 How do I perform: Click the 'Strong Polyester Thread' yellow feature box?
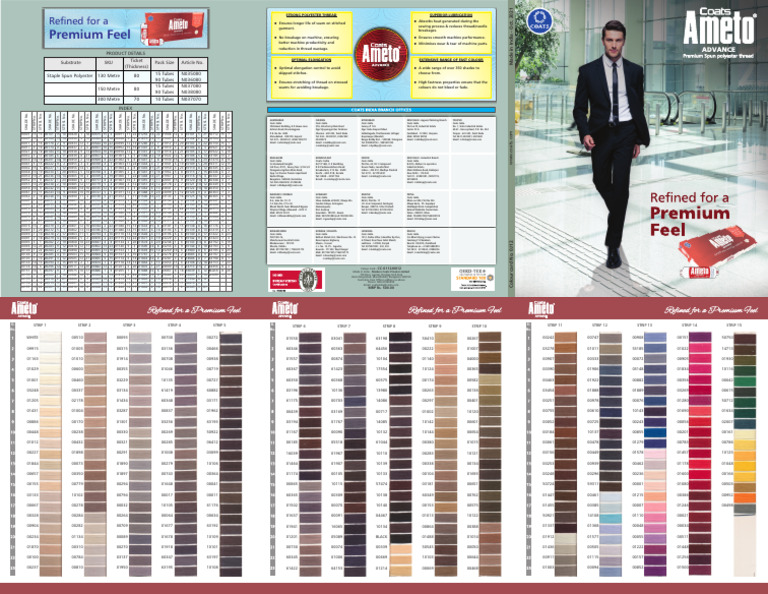click(312, 32)
